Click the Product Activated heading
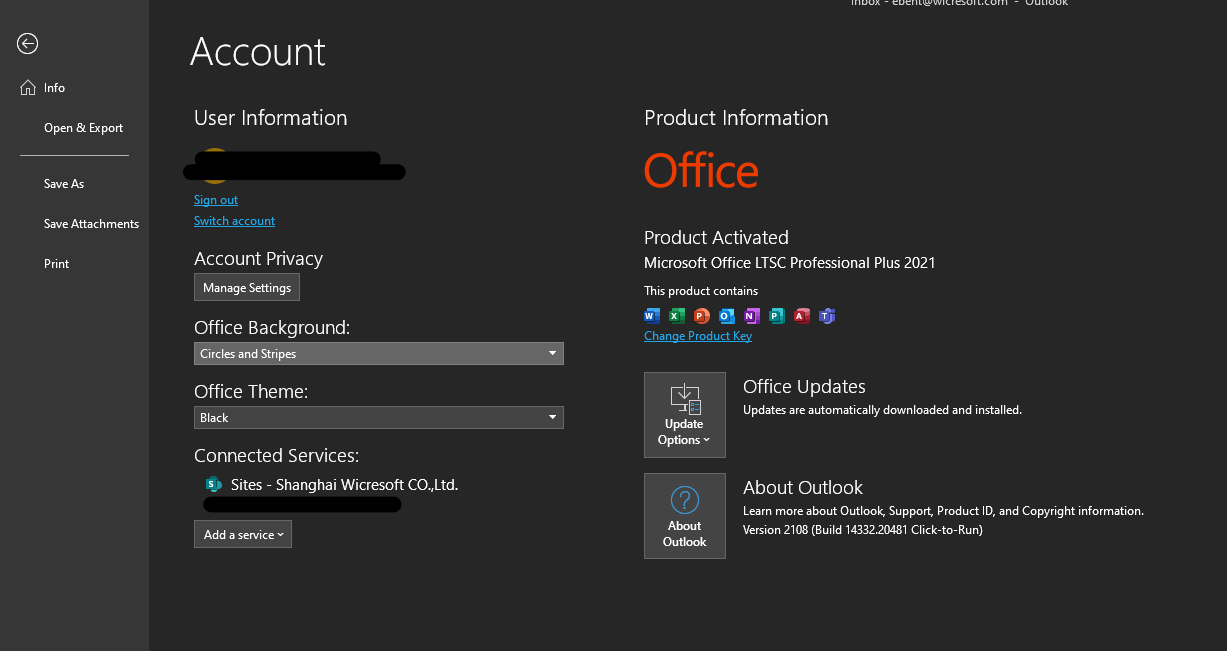Image resolution: width=1227 pixels, height=651 pixels. coord(716,238)
